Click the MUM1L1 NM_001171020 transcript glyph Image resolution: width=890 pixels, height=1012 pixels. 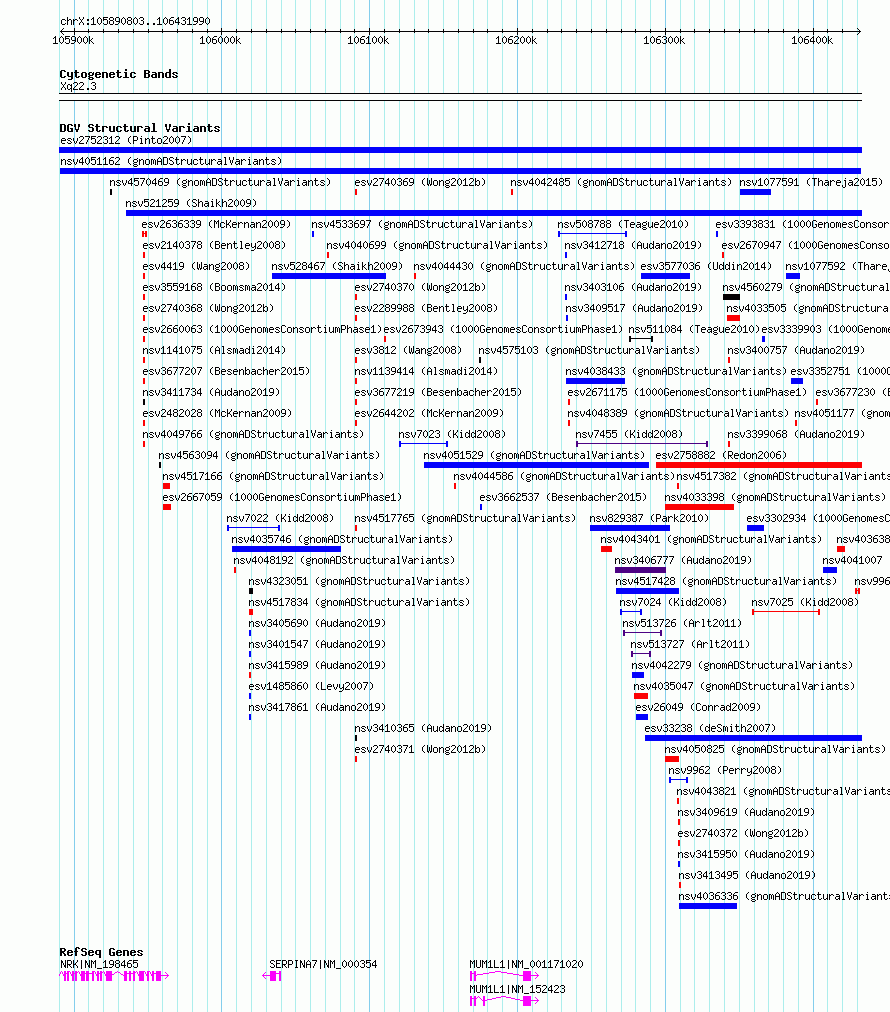pyautogui.click(x=504, y=976)
